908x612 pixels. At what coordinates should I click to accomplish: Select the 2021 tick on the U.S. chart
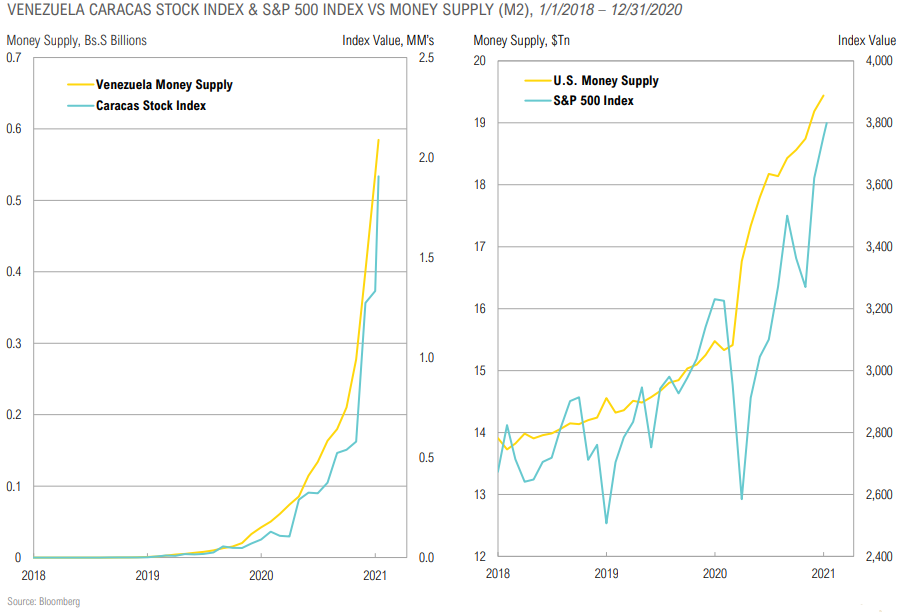click(823, 573)
